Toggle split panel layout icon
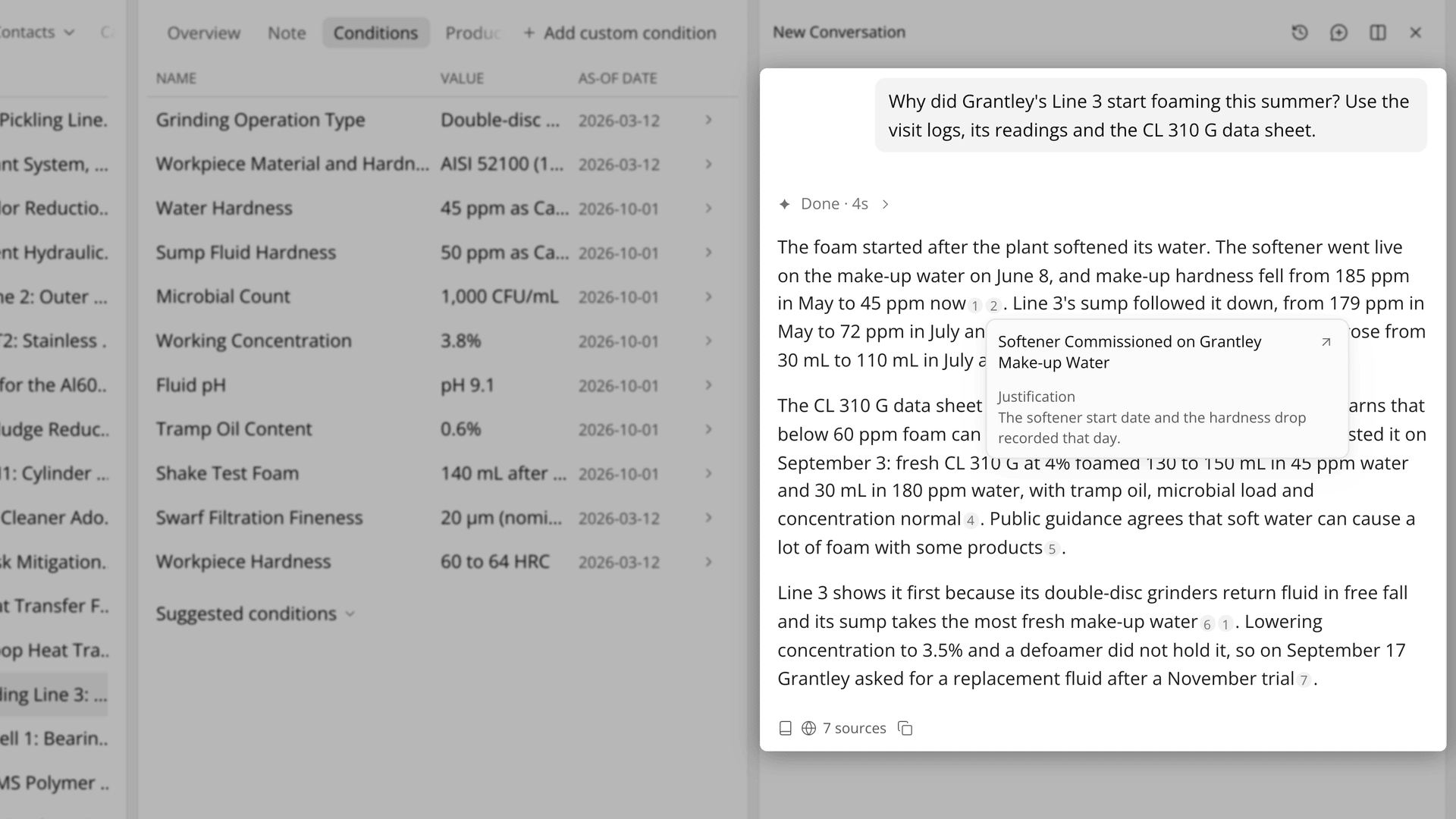 tap(1378, 33)
